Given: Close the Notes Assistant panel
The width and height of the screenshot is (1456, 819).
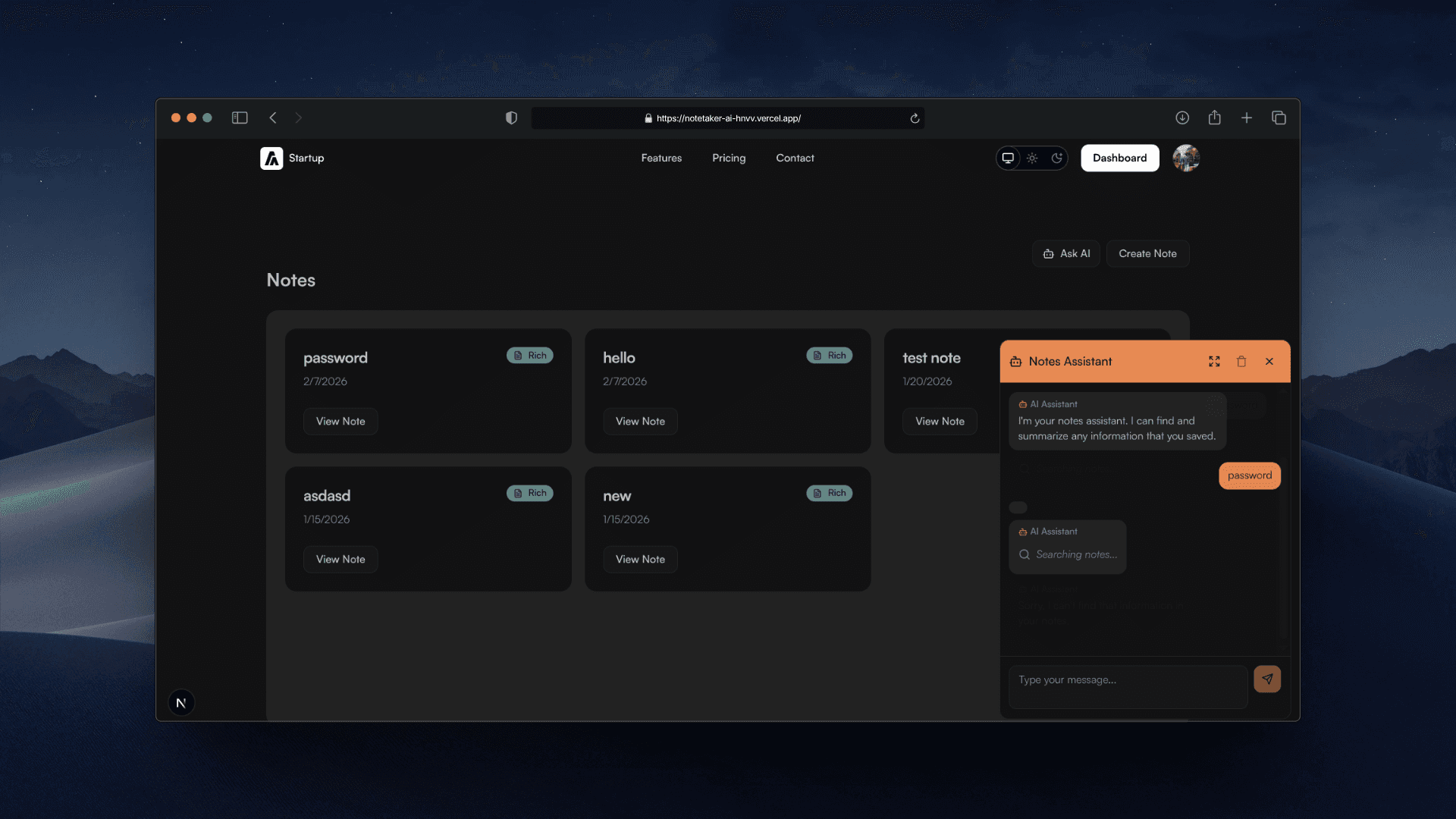Looking at the screenshot, I should tap(1269, 362).
